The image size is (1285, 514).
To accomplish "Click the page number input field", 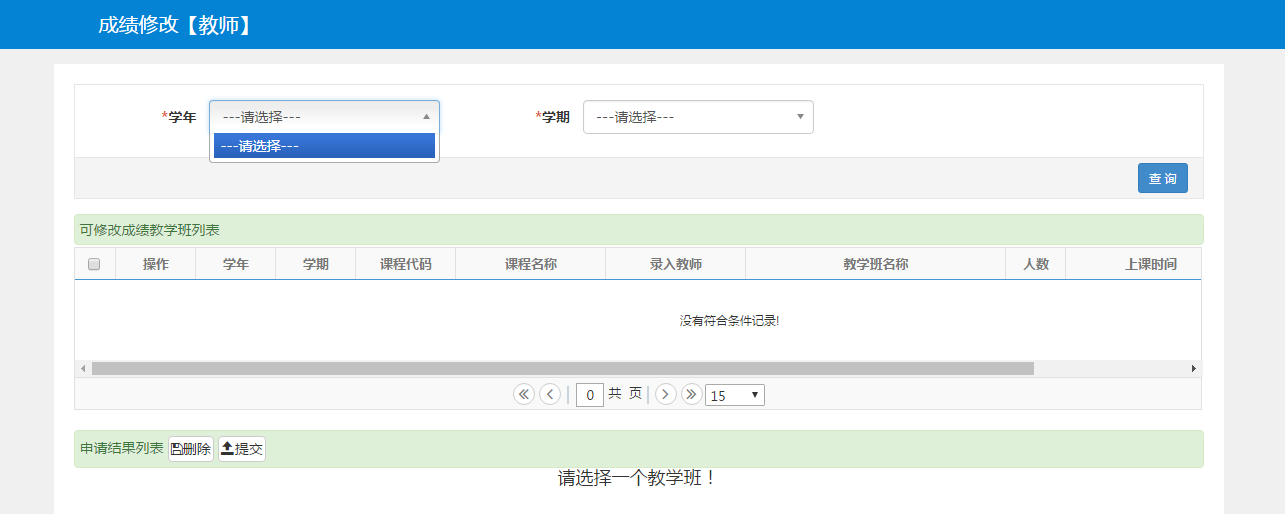I will [590, 395].
